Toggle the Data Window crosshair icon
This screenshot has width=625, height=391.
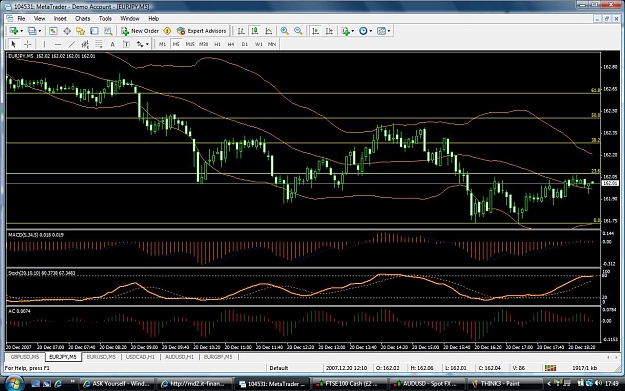67,31
